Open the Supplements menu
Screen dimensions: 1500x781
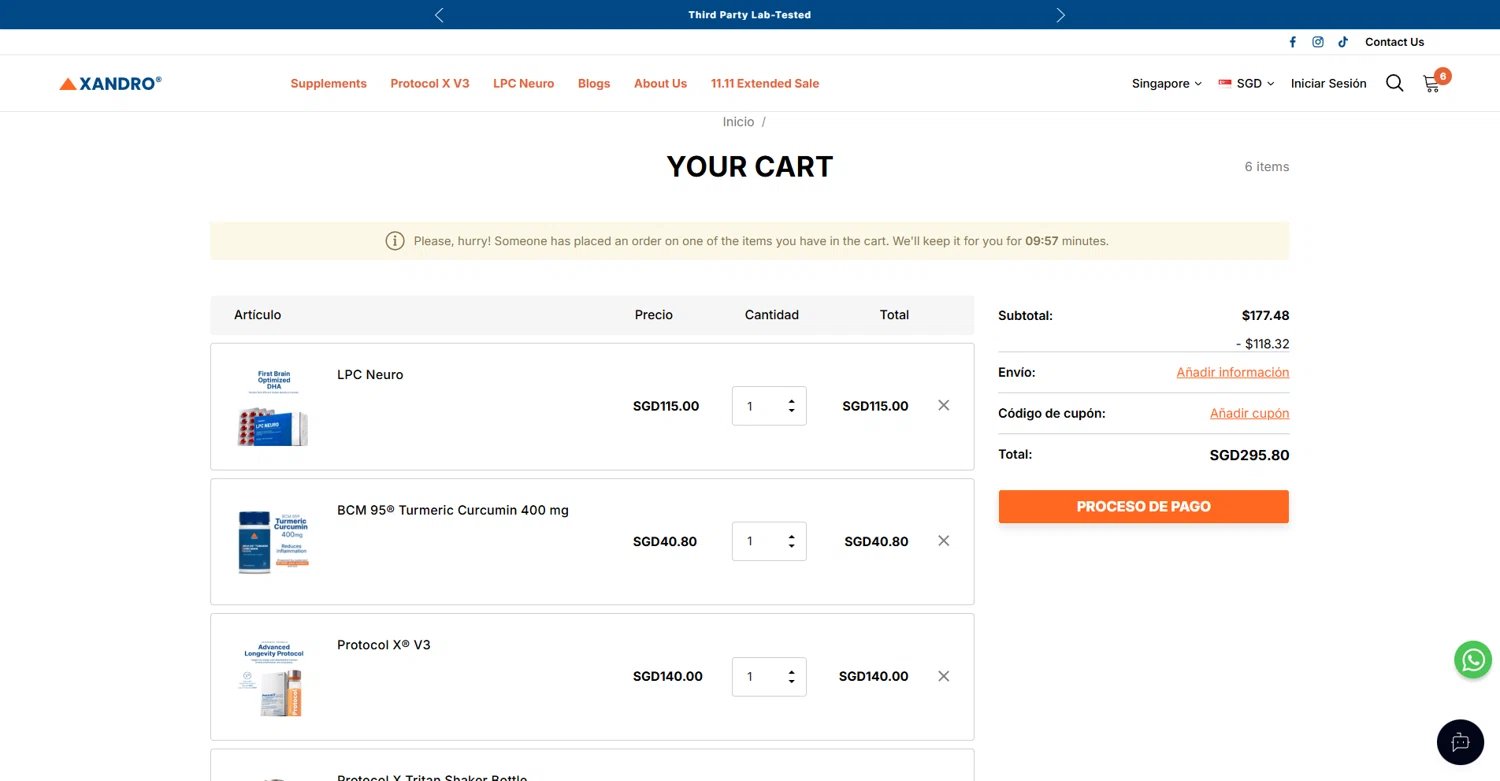328,84
